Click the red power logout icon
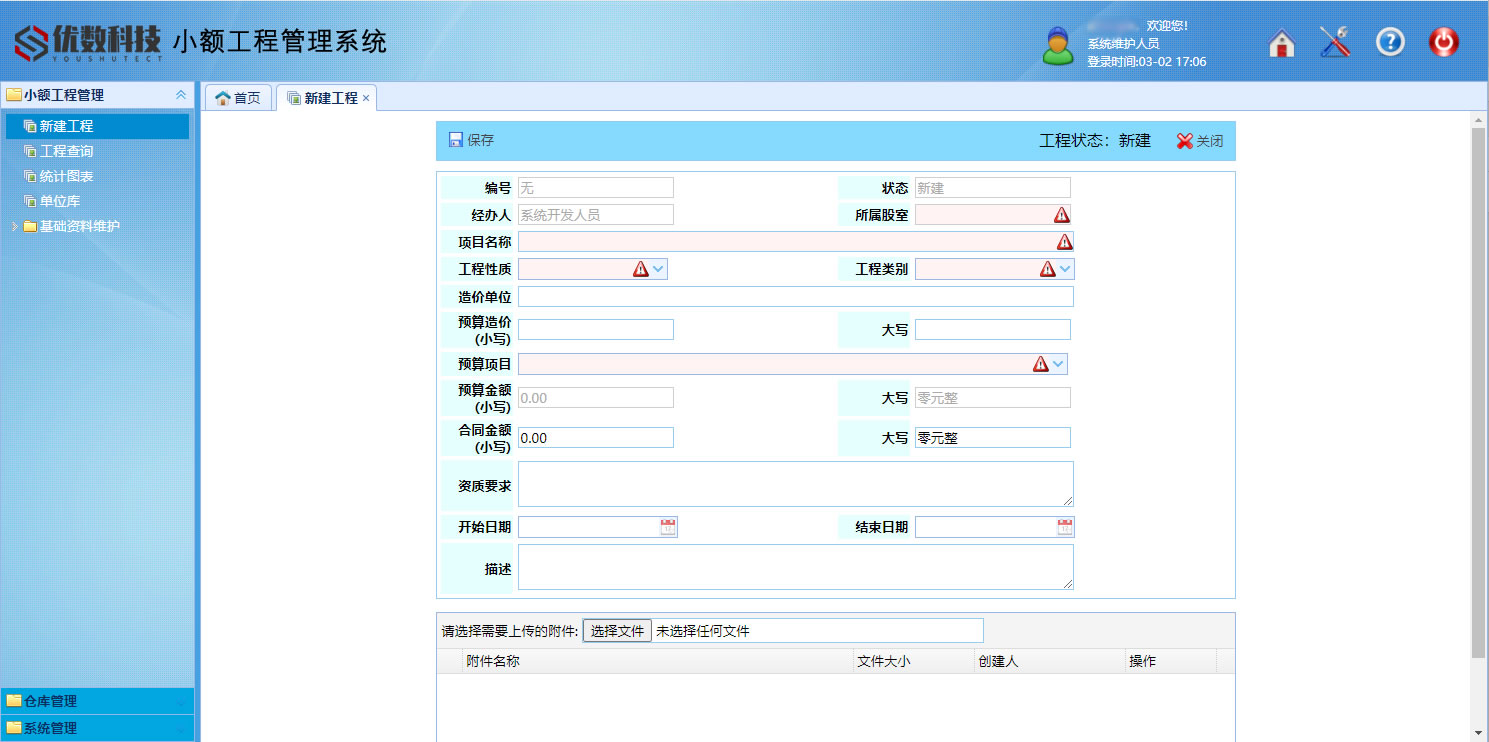This screenshot has height=742, width=1489. 1443,42
